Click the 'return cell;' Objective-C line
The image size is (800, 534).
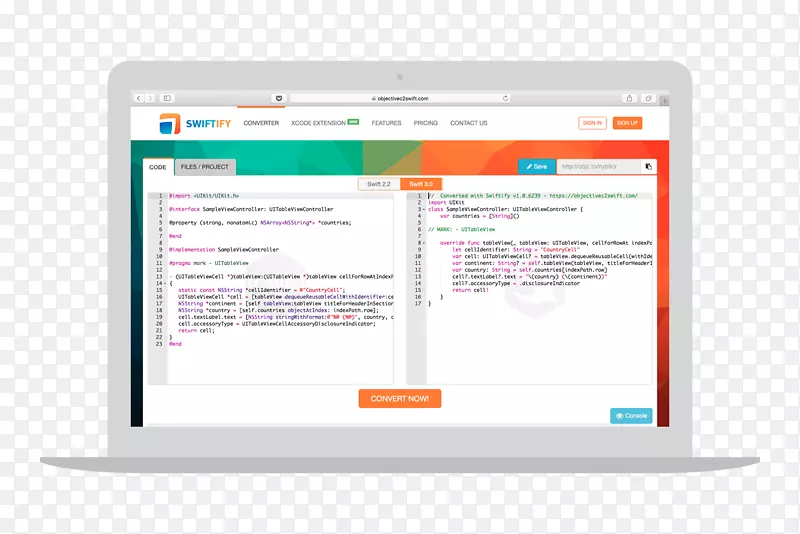point(196,330)
